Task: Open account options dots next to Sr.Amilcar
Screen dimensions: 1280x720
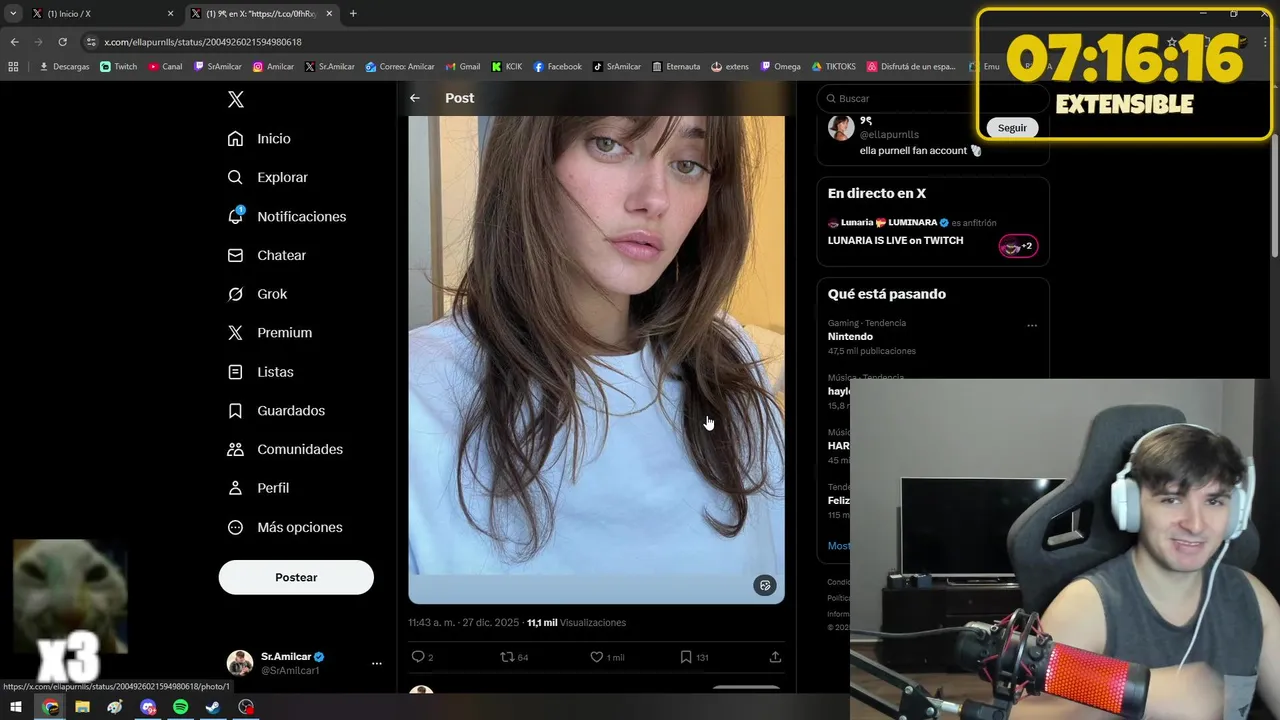Action: 377,663
